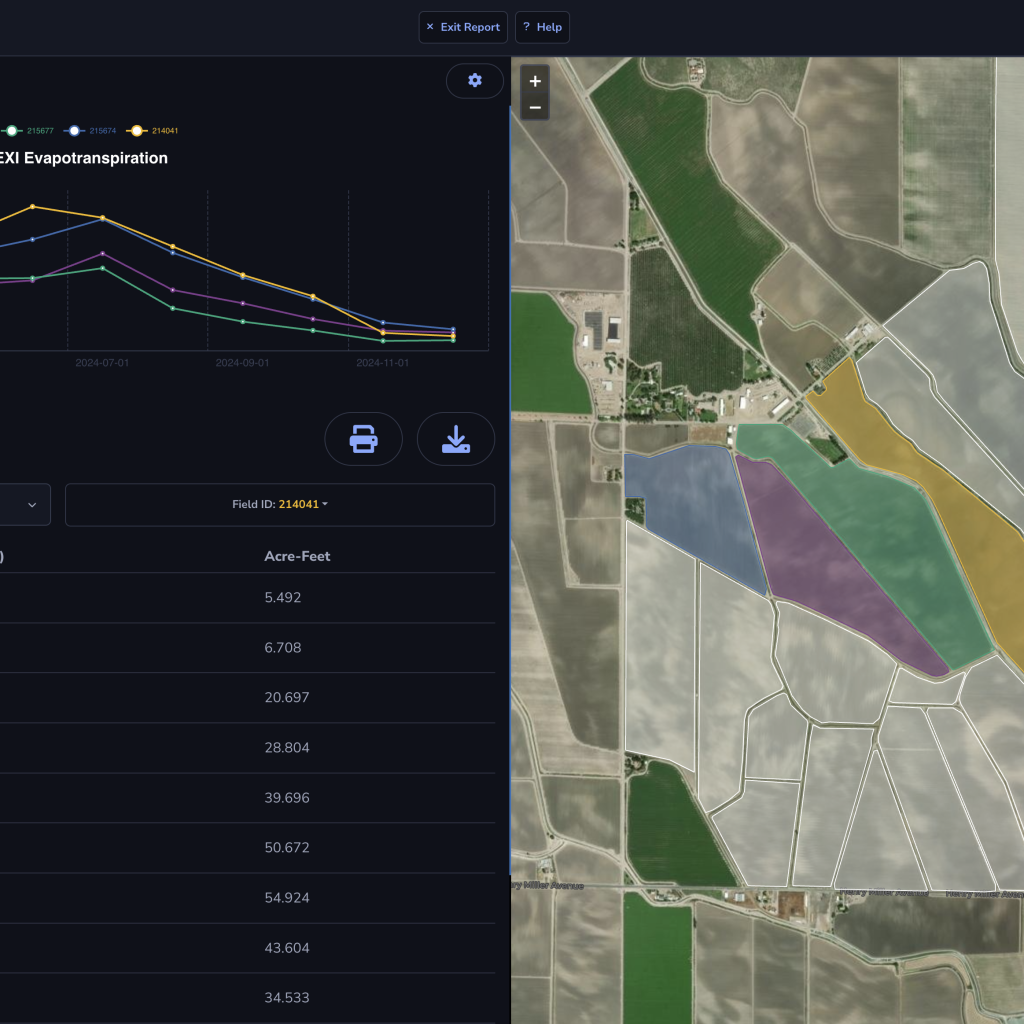This screenshot has width=1024, height=1024.
Task: Click the print report icon
Action: (363, 439)
